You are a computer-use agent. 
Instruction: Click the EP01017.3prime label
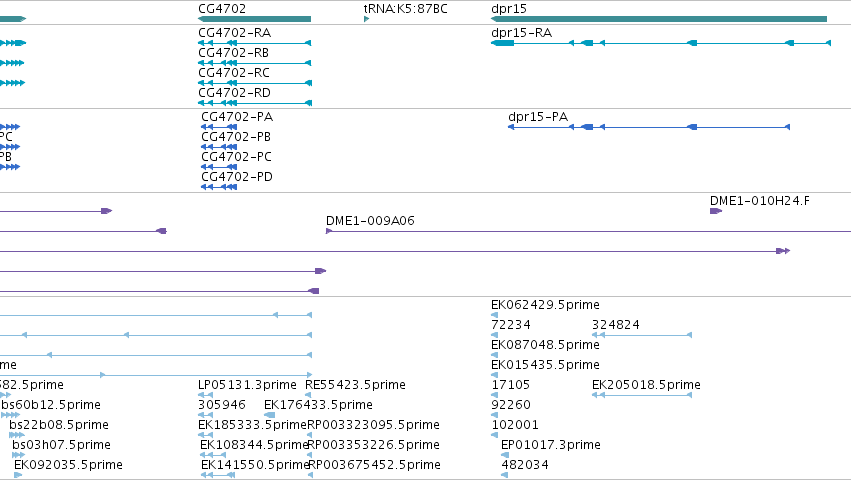pyautogui.click(x=551, y=445)
